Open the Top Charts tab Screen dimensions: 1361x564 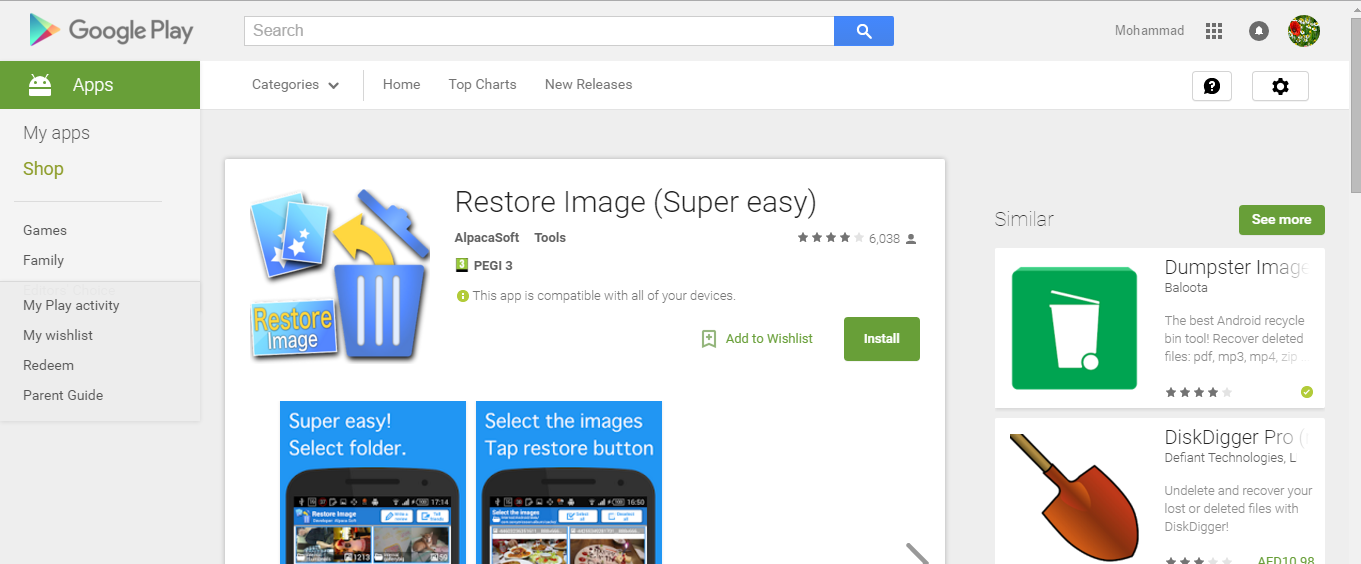482,85
